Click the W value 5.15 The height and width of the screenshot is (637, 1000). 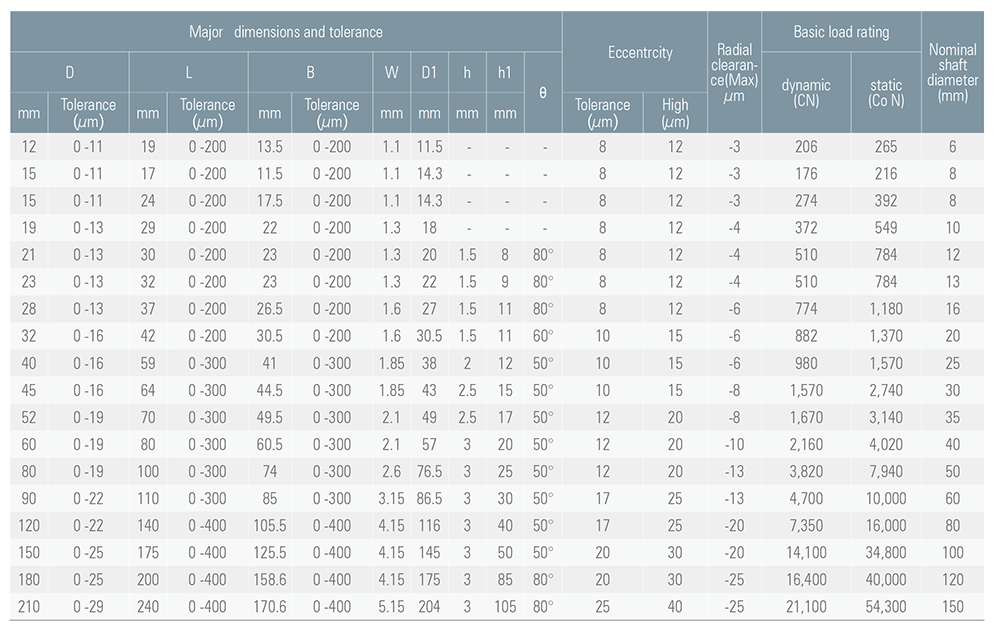click(x=391, y=606)
